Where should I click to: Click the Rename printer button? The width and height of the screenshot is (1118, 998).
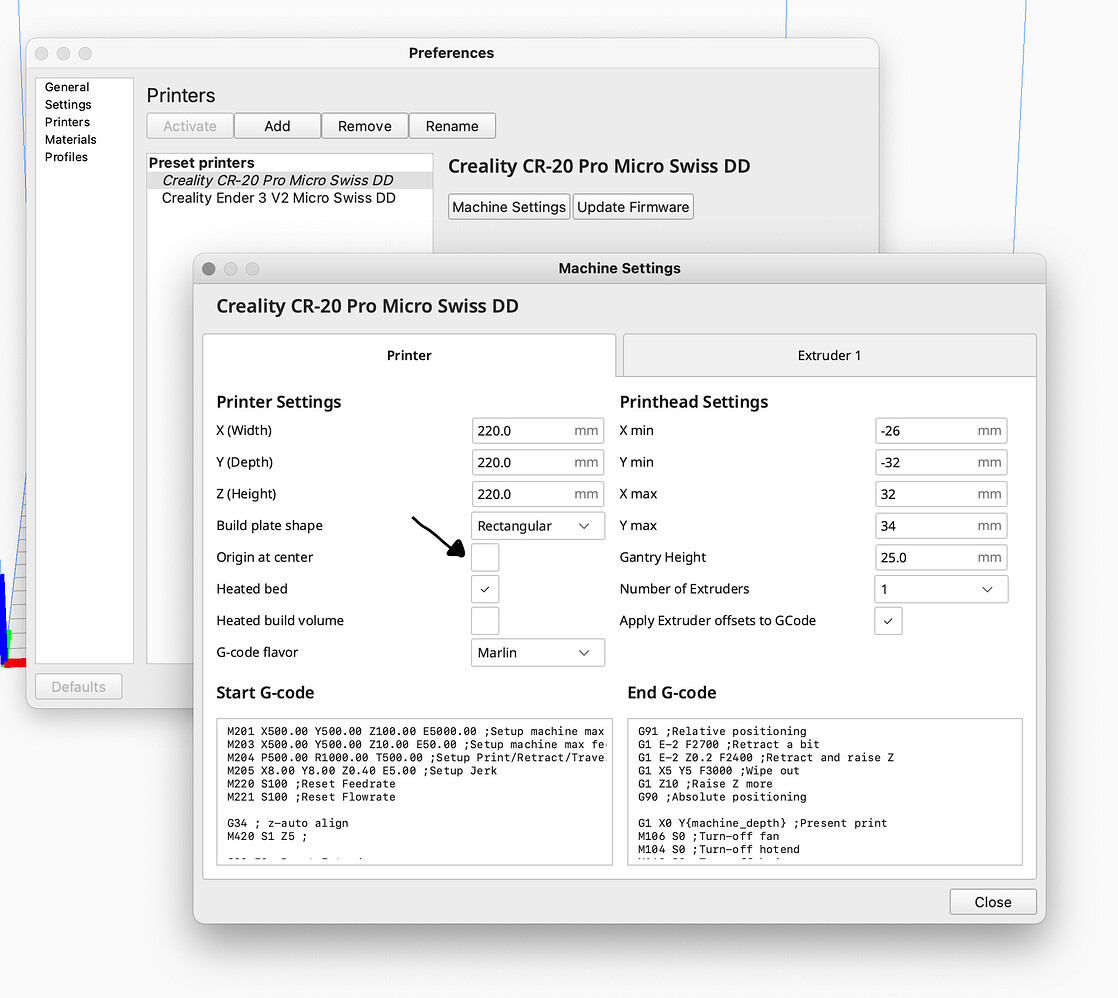(452, 126)
